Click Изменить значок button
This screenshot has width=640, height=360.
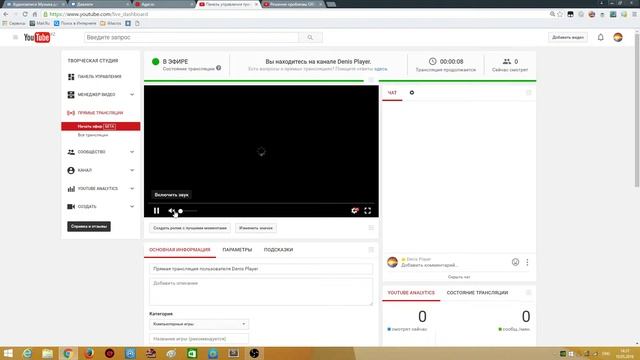pyautogui.click(x=256, y=228)
